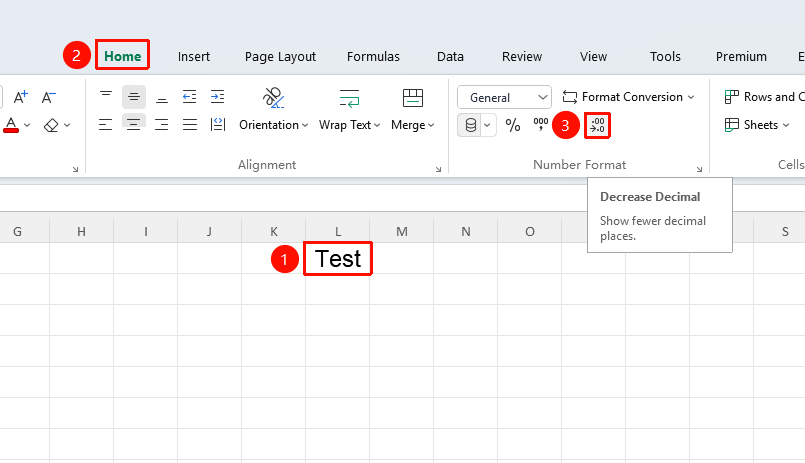
Task: Decrease font size with A- icon
Action: click(49, 97)
